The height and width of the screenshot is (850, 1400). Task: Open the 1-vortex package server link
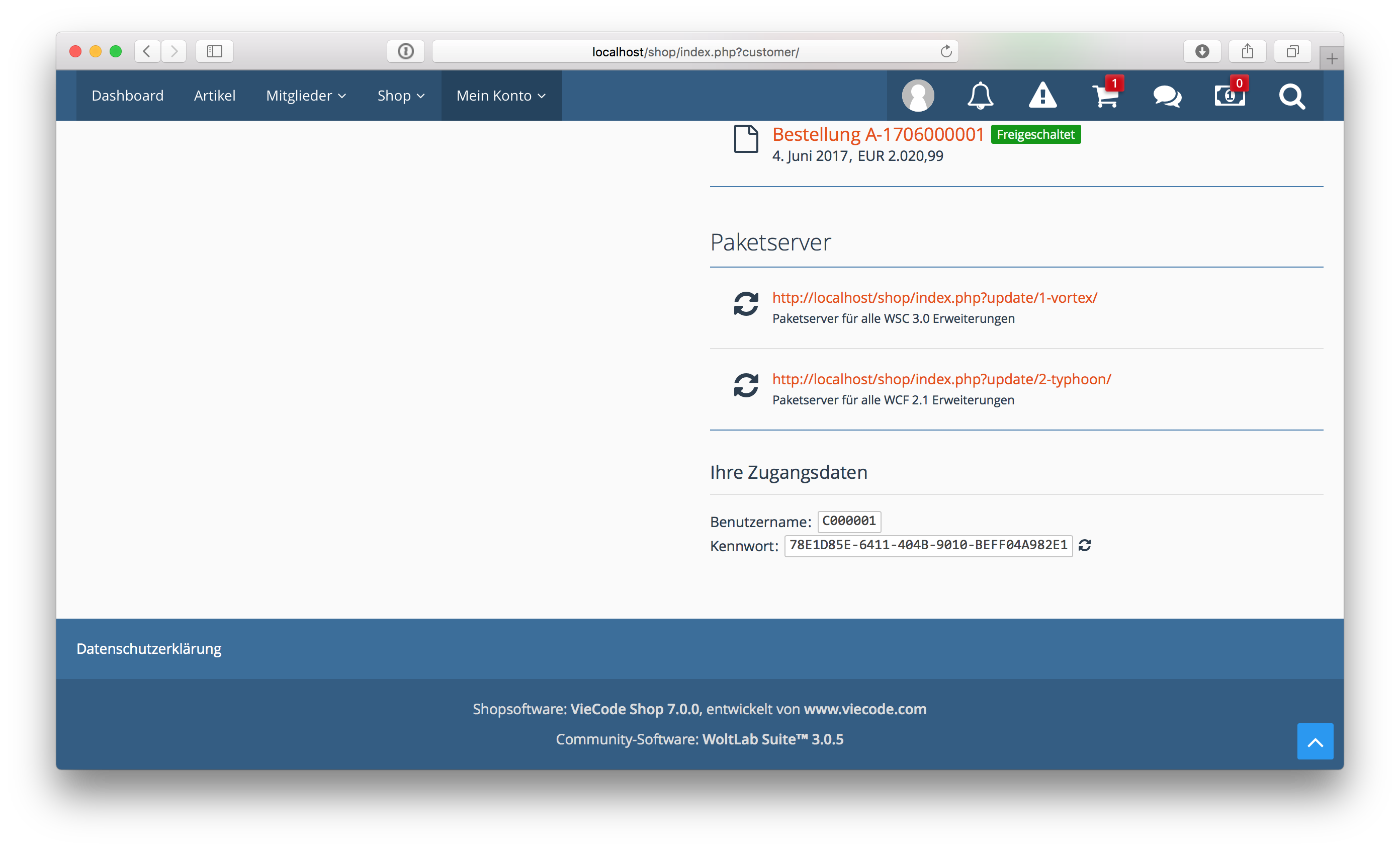point(934,298)
